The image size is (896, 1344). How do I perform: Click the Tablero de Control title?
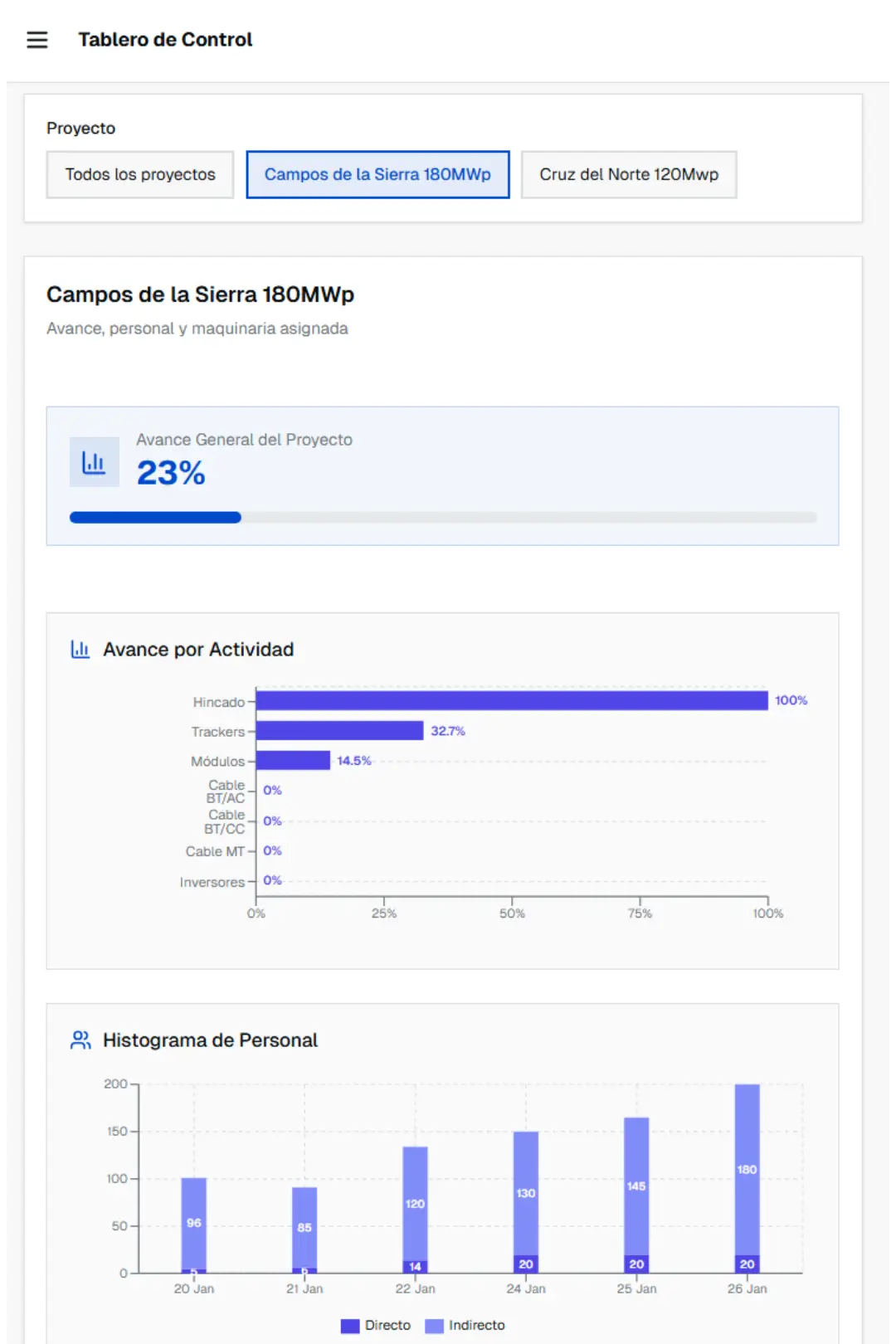click(x=165, y=39)
